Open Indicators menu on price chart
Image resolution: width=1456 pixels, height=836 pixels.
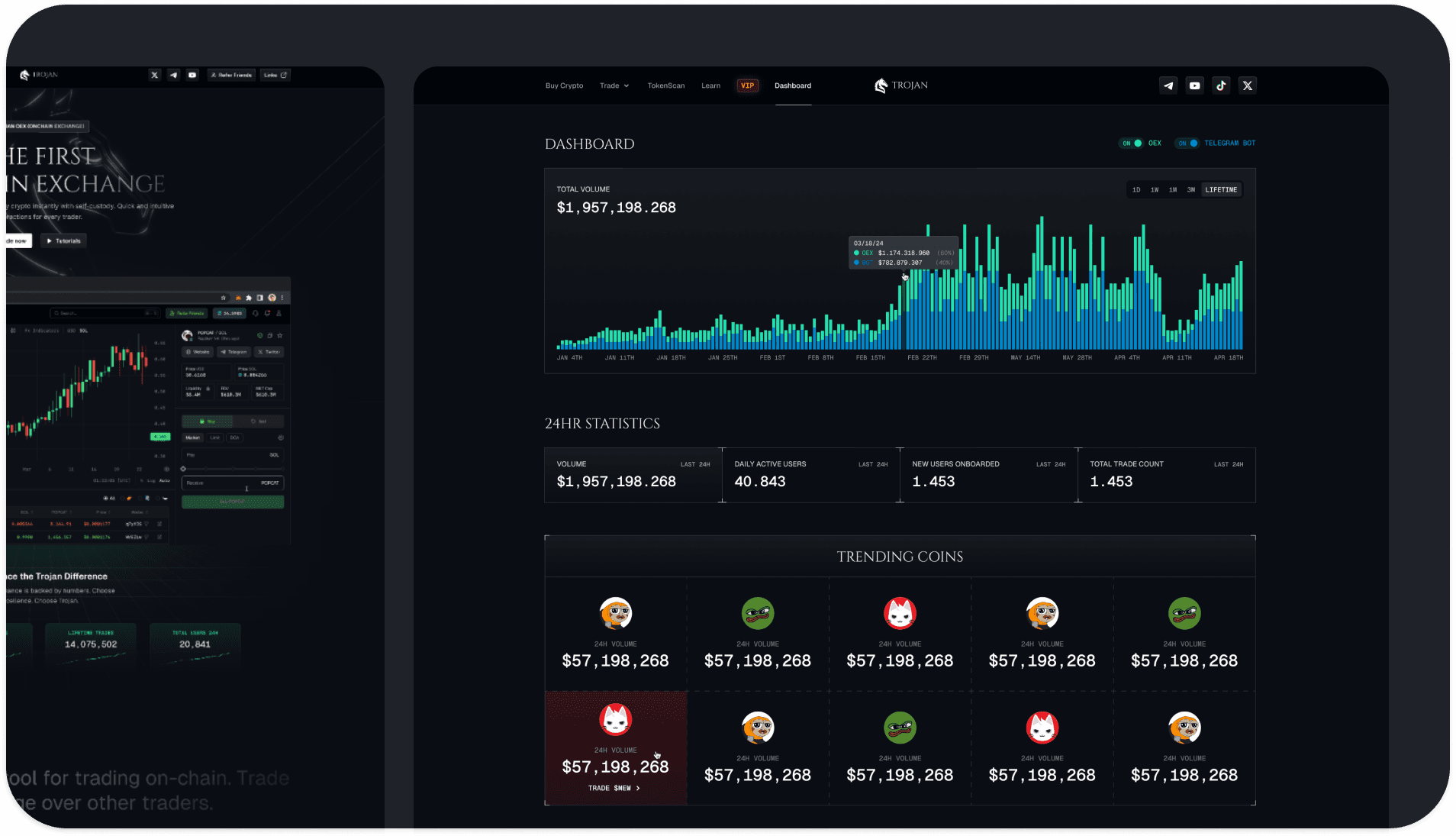(x=42, y=331)
